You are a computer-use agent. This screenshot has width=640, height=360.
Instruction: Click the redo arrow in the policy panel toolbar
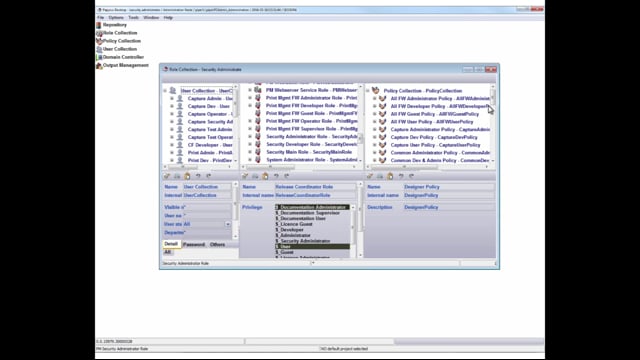tap(411, 176)
